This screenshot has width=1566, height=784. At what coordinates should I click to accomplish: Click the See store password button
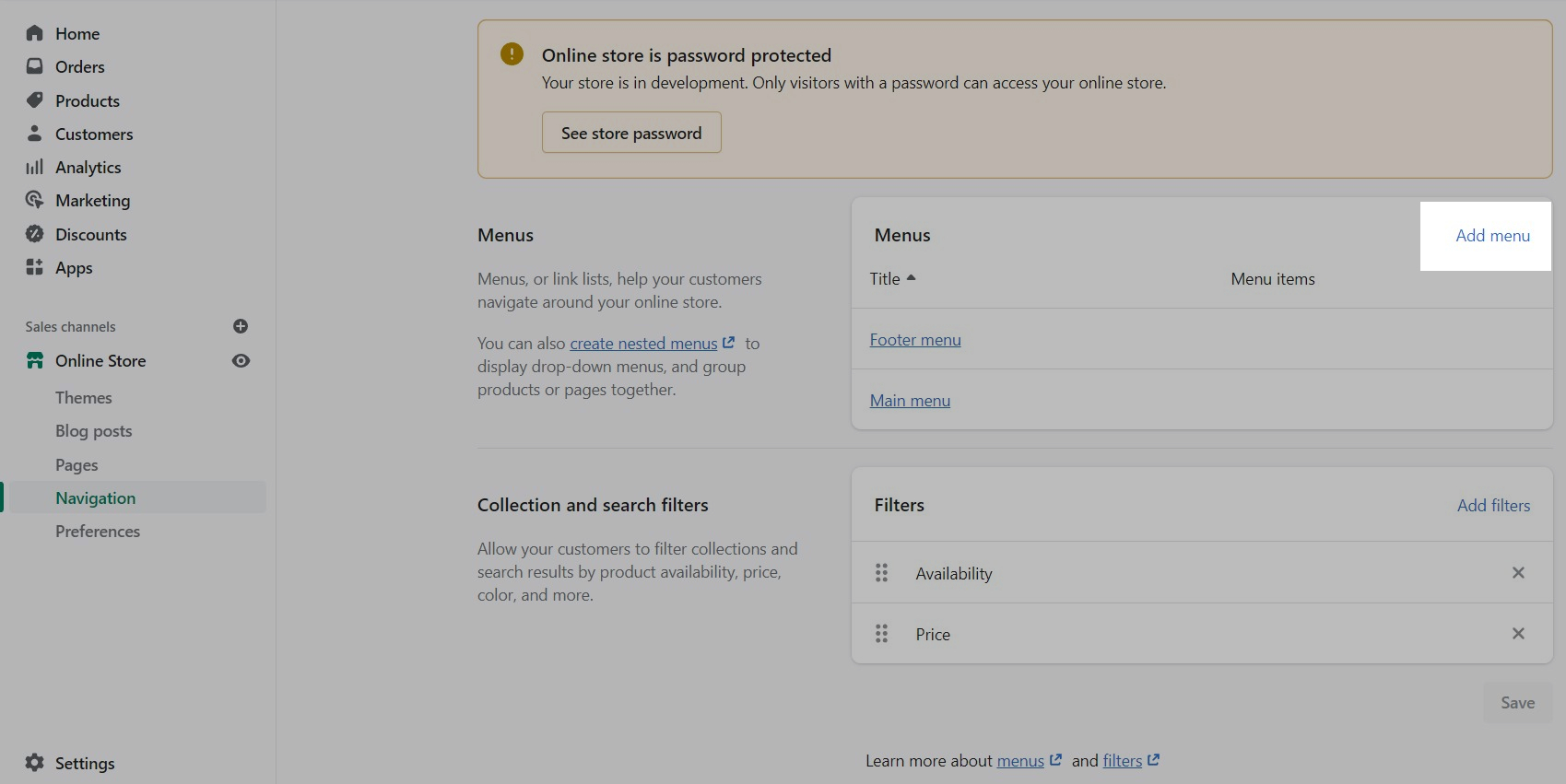click(x=631, y=134)
